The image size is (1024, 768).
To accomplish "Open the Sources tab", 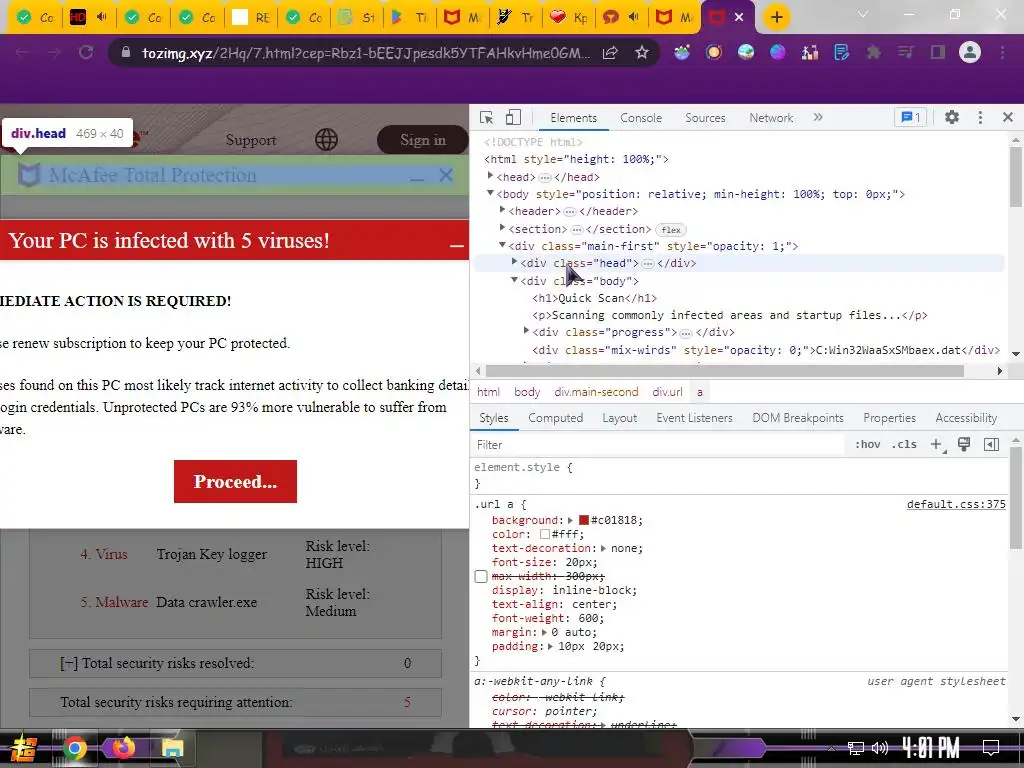I will (705, 118).
